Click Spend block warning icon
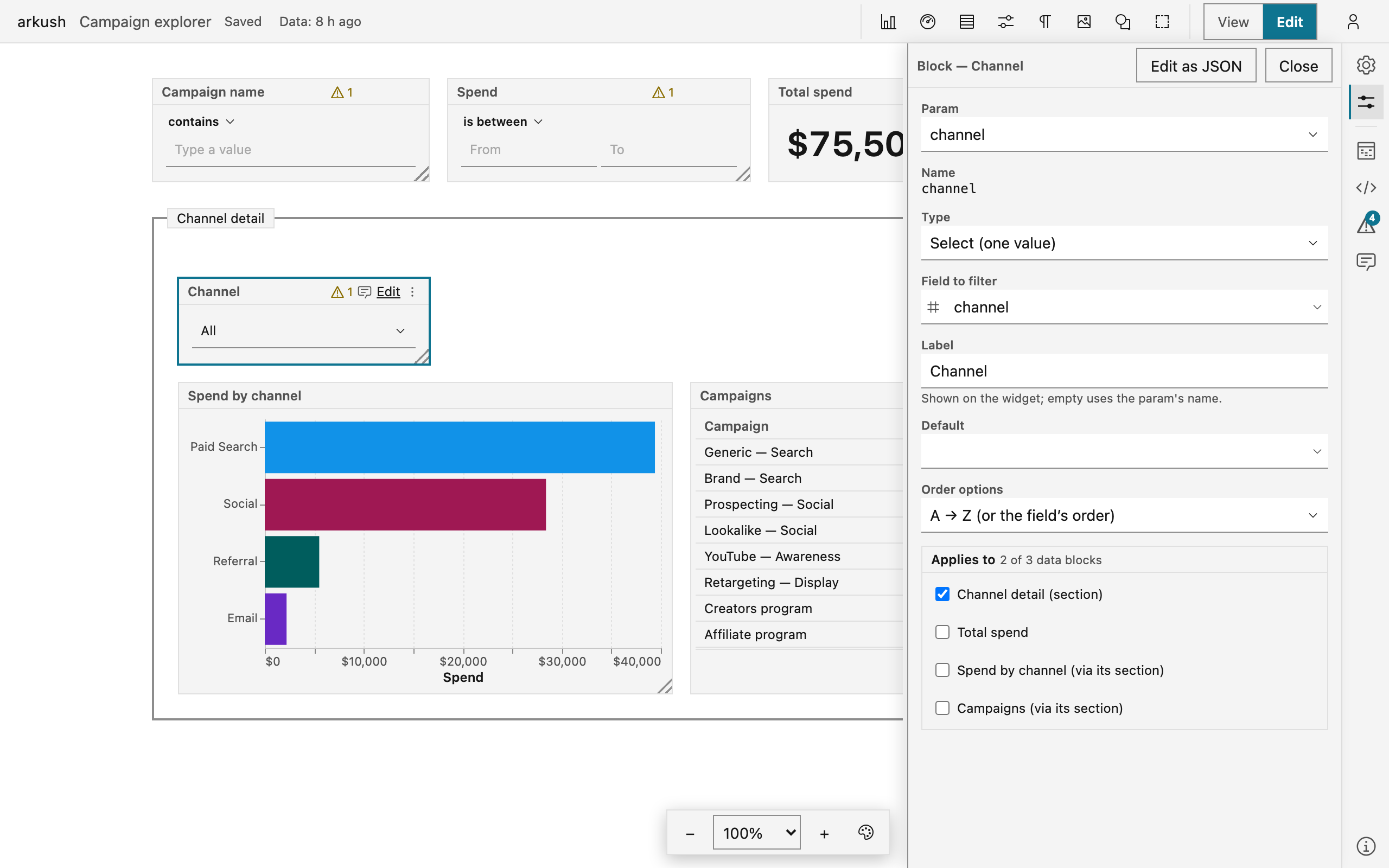 pyautogui.click(x=663, y=92)
